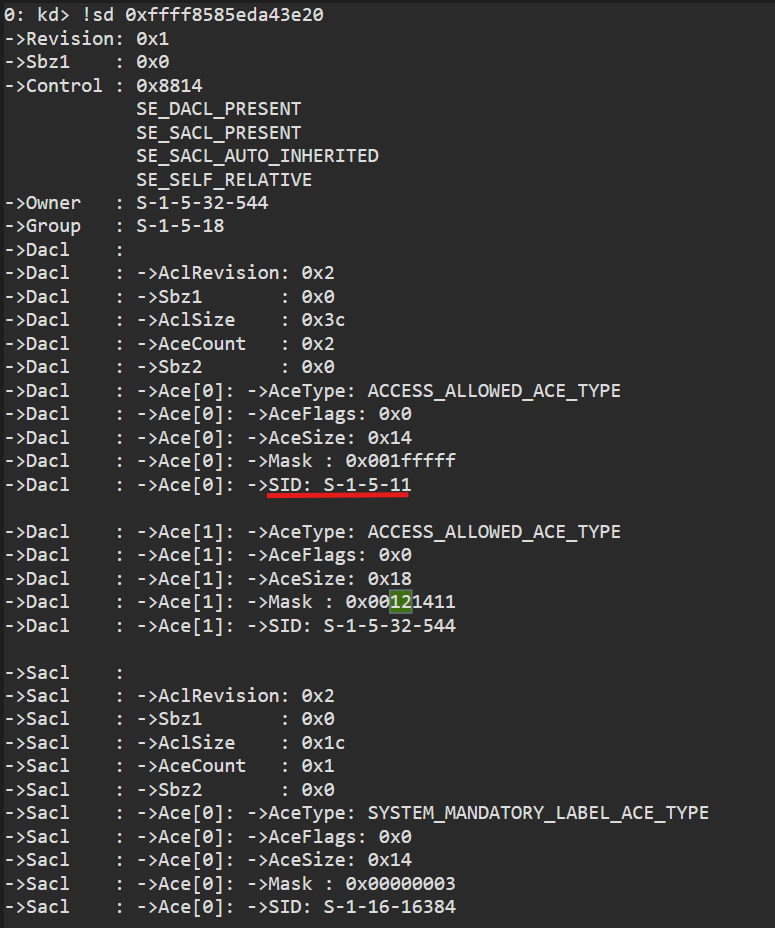Screen dimensions: 775x928
Task: Select the Owner SID S-1-5-32-544
Action: pyautogui.click(x=202, y=203)
